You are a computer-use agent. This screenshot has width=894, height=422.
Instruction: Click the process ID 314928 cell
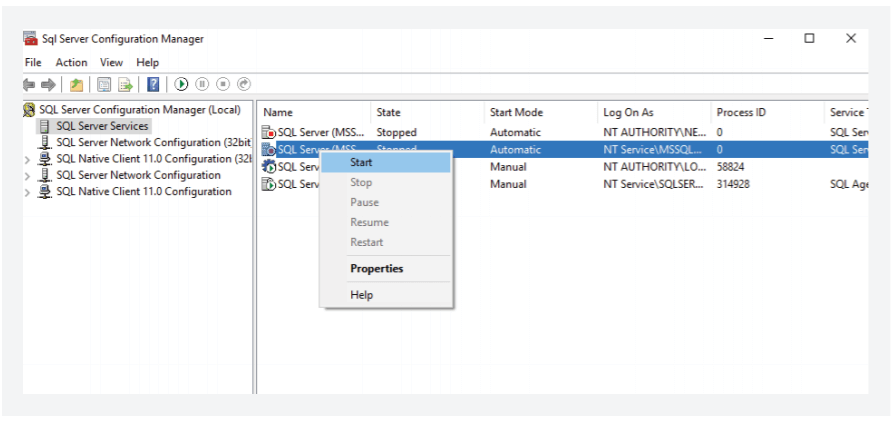[x=735, y=184]
